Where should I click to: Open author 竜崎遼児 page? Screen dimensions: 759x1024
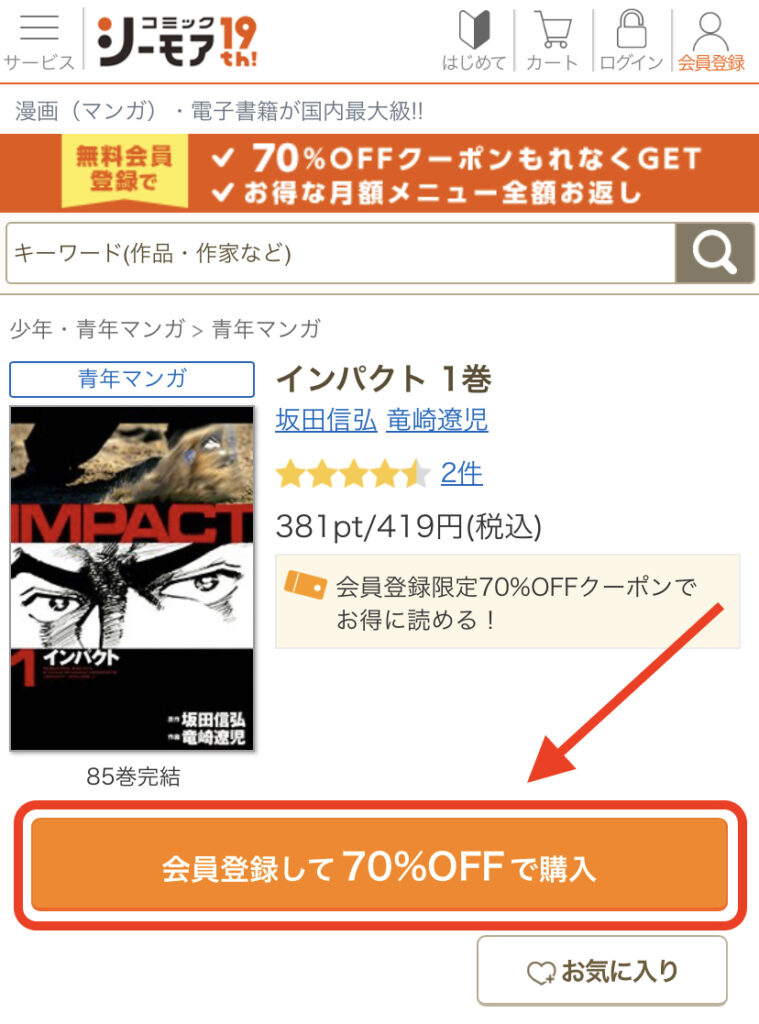pos(437,420)
